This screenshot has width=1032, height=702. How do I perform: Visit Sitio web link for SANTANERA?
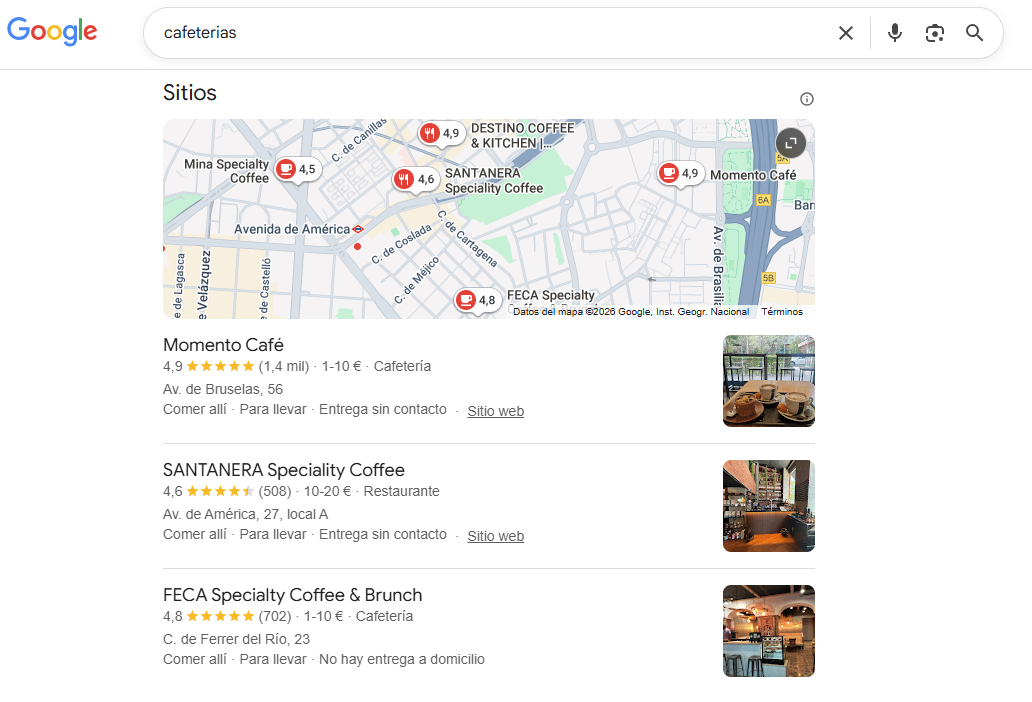click(496, 536)
